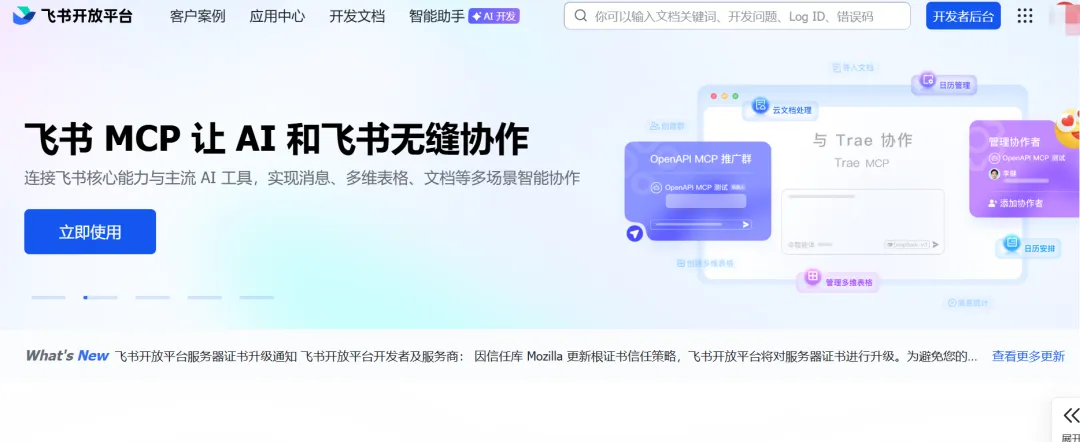1080x442 pixels.
Task: Click the 创建群 group icon
Action: click(654, 127)
